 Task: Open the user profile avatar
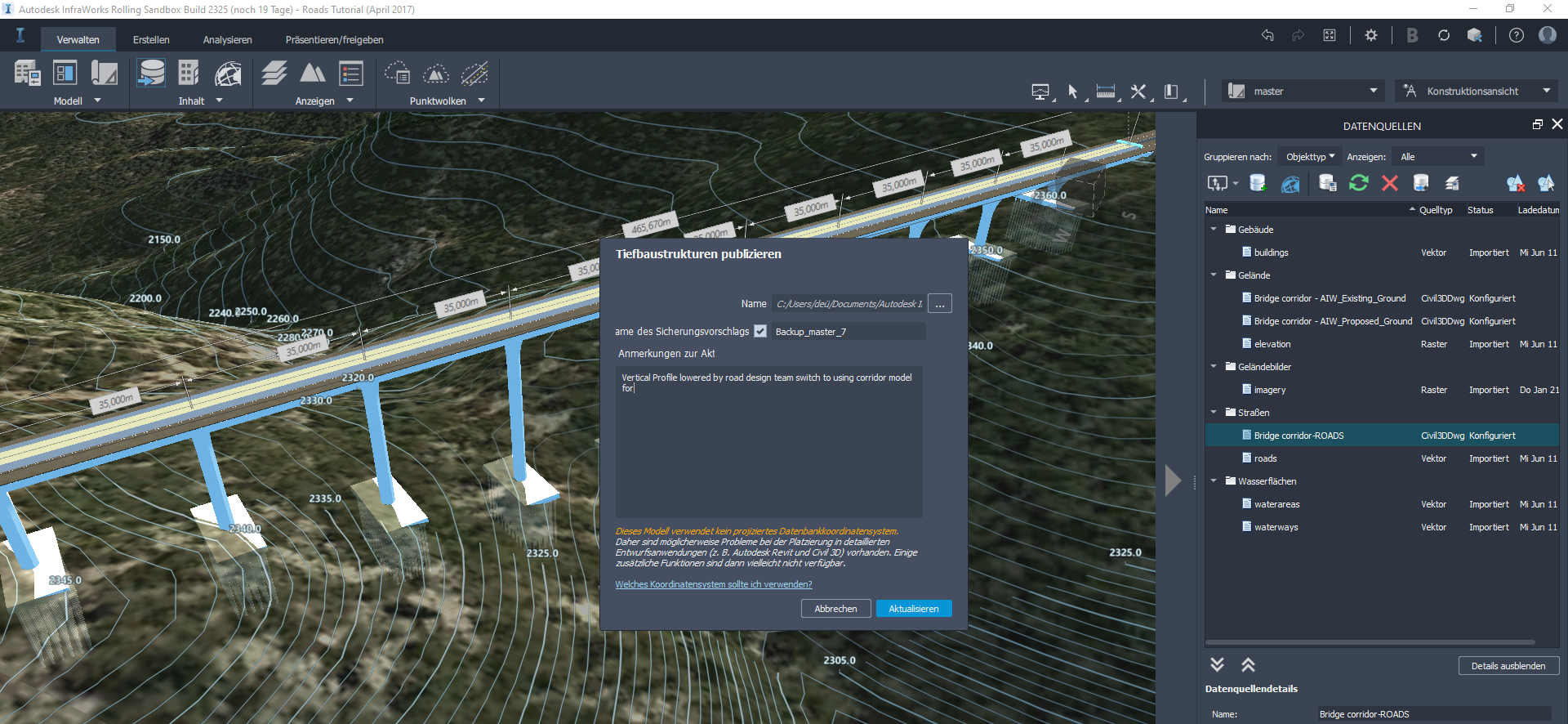(x=1548, y=35)
